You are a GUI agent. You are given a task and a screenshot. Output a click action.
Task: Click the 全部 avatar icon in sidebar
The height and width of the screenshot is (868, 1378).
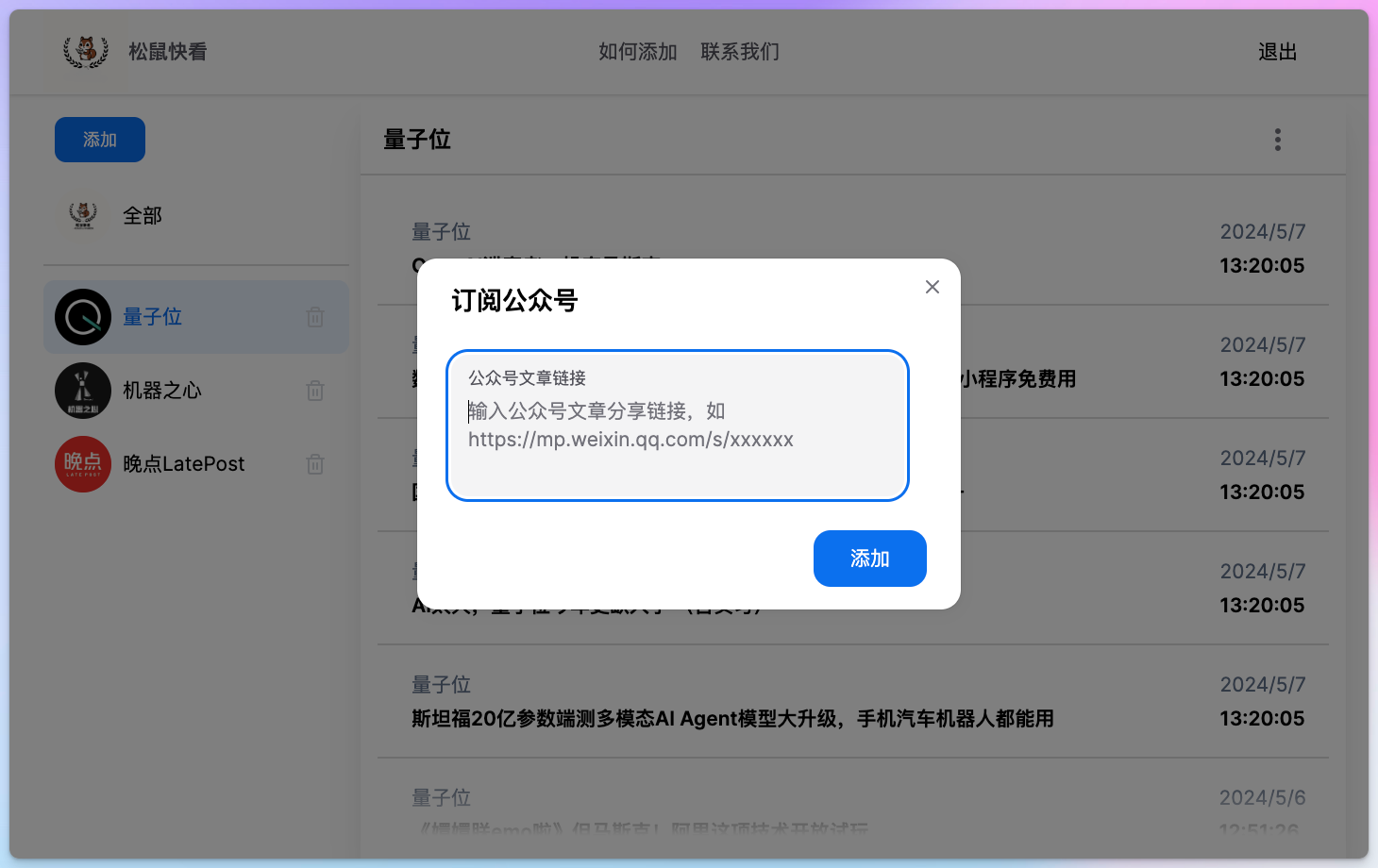pos(83,215)
